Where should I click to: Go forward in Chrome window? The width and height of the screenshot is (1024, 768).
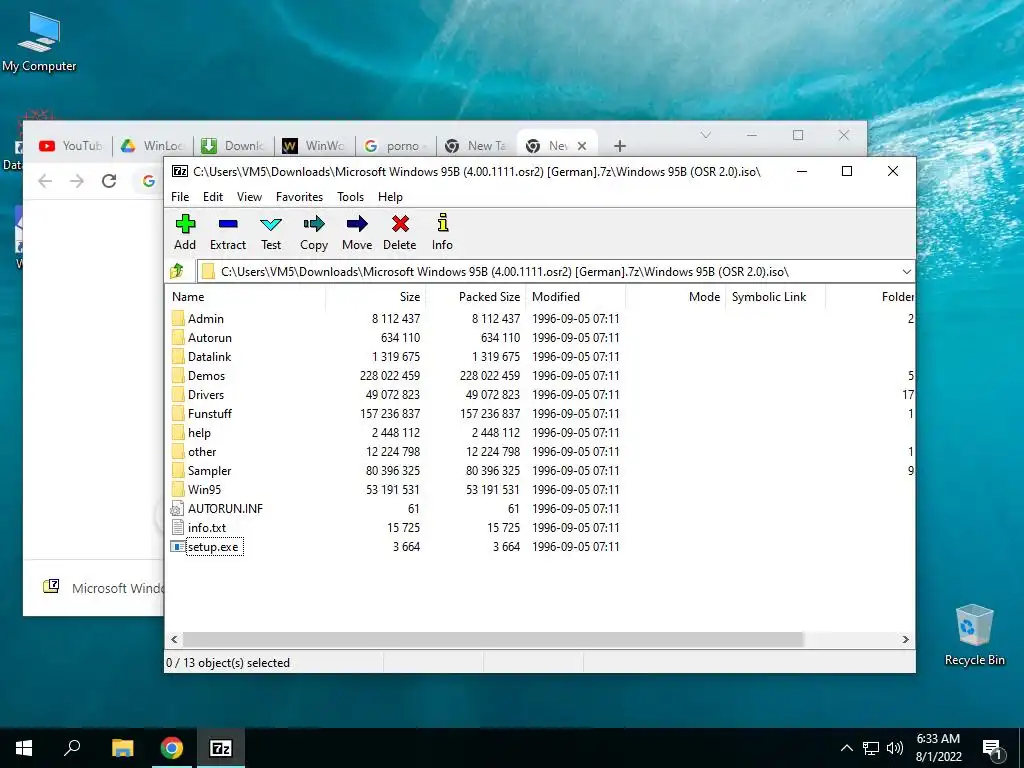(77, 180)
